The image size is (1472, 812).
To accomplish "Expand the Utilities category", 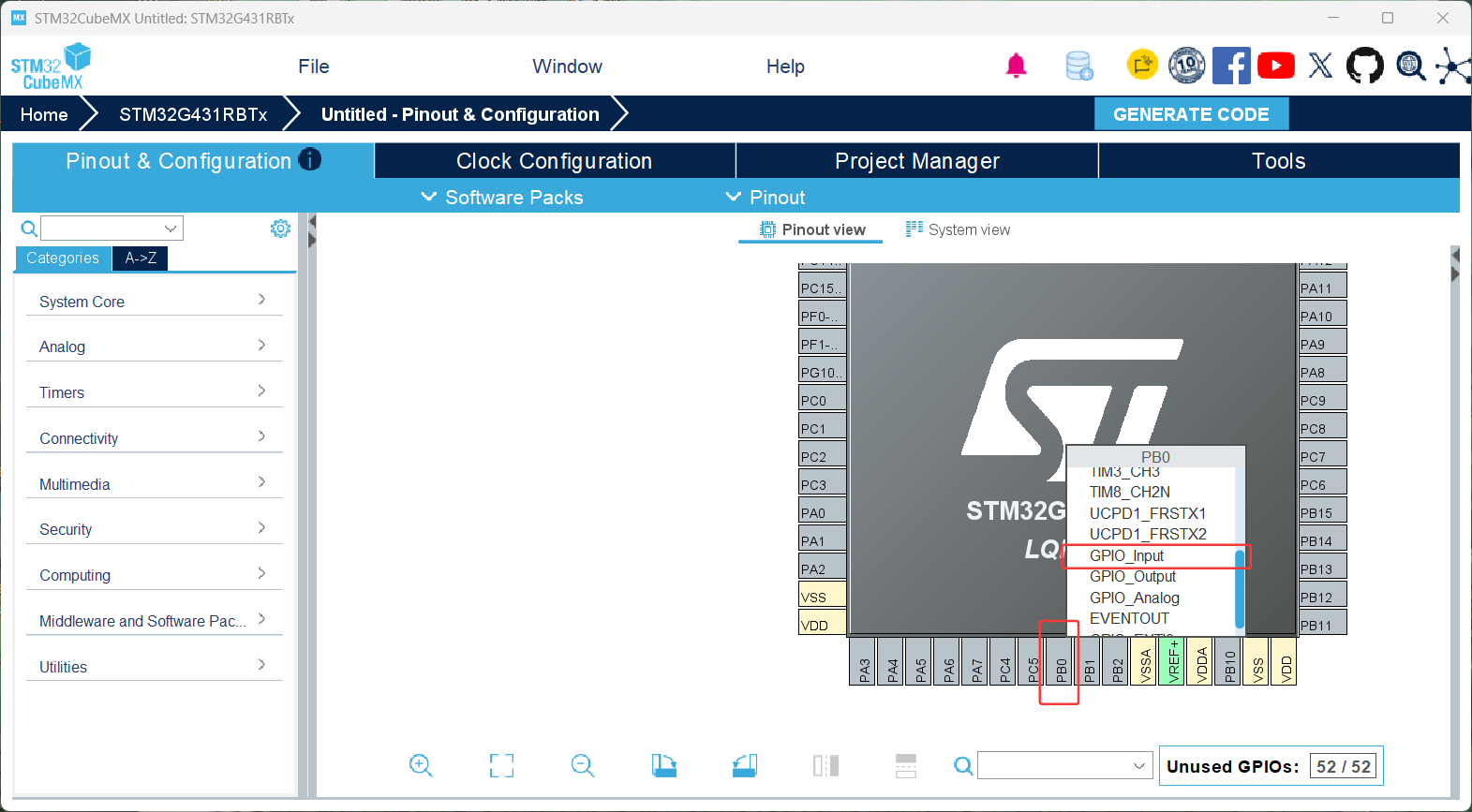I will pos(155,666).
